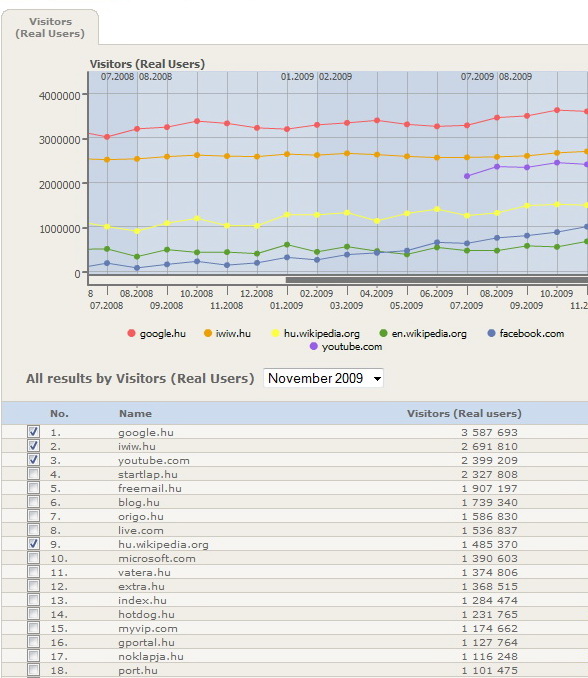Image resolution: width=588 pixels, height=678 pixels.
Task: Uncheck the hu.wikipedia.org checkbox
Action: (33, 544)
